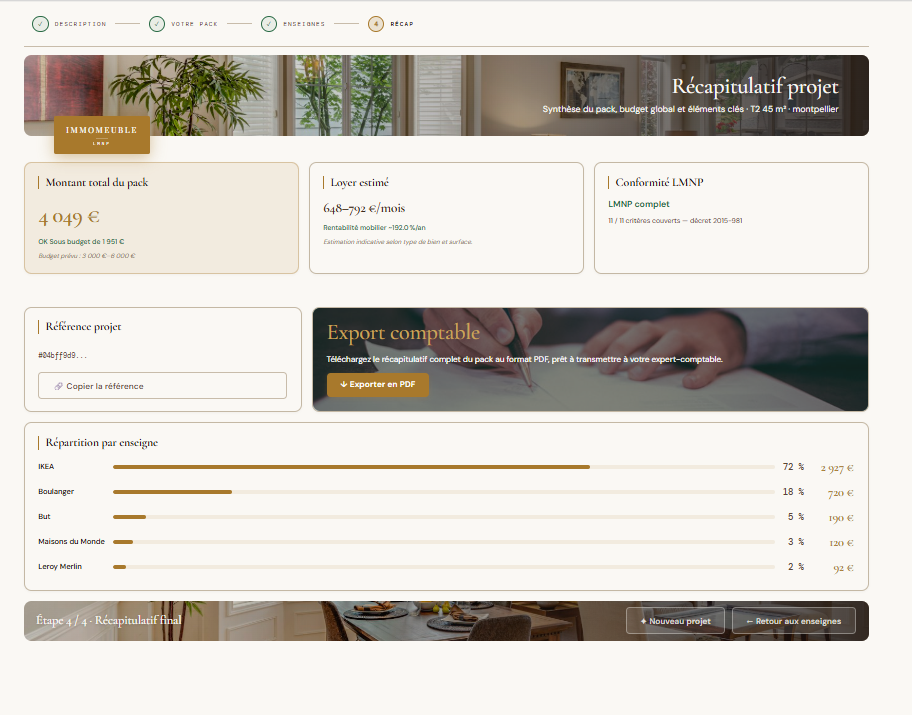The height and width of the screenshot is (715, 912).
Task: Click the IKEA distribution progress bar
Action: [x=443, y=467]
